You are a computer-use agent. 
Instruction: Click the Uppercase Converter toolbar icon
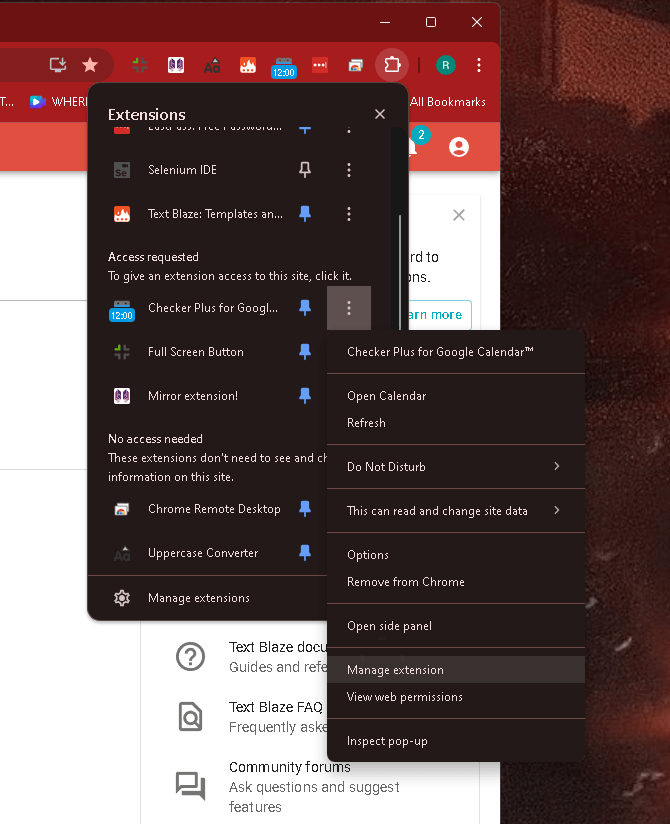[212, 66]
